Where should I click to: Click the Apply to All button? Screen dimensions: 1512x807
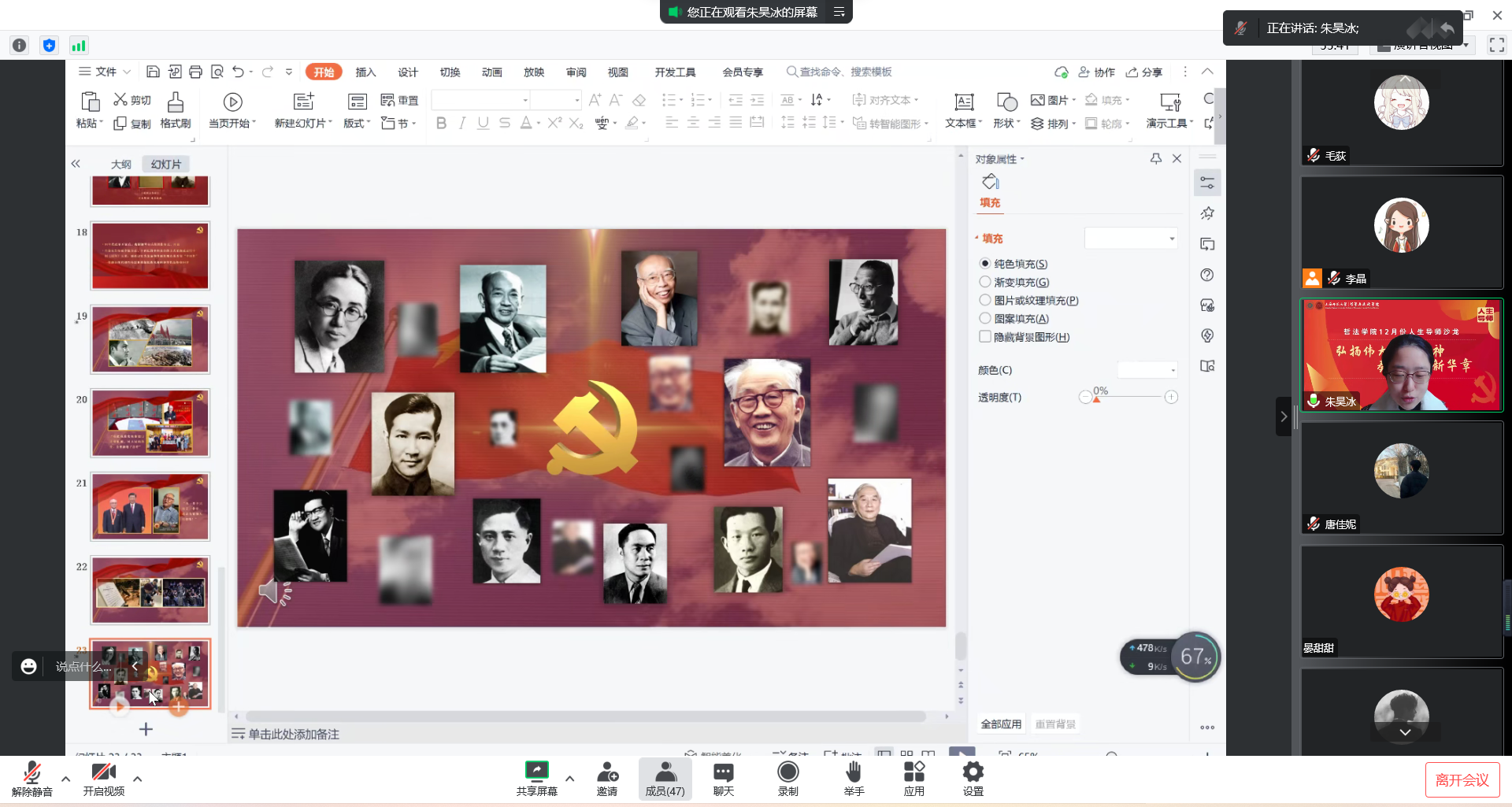1000,724
